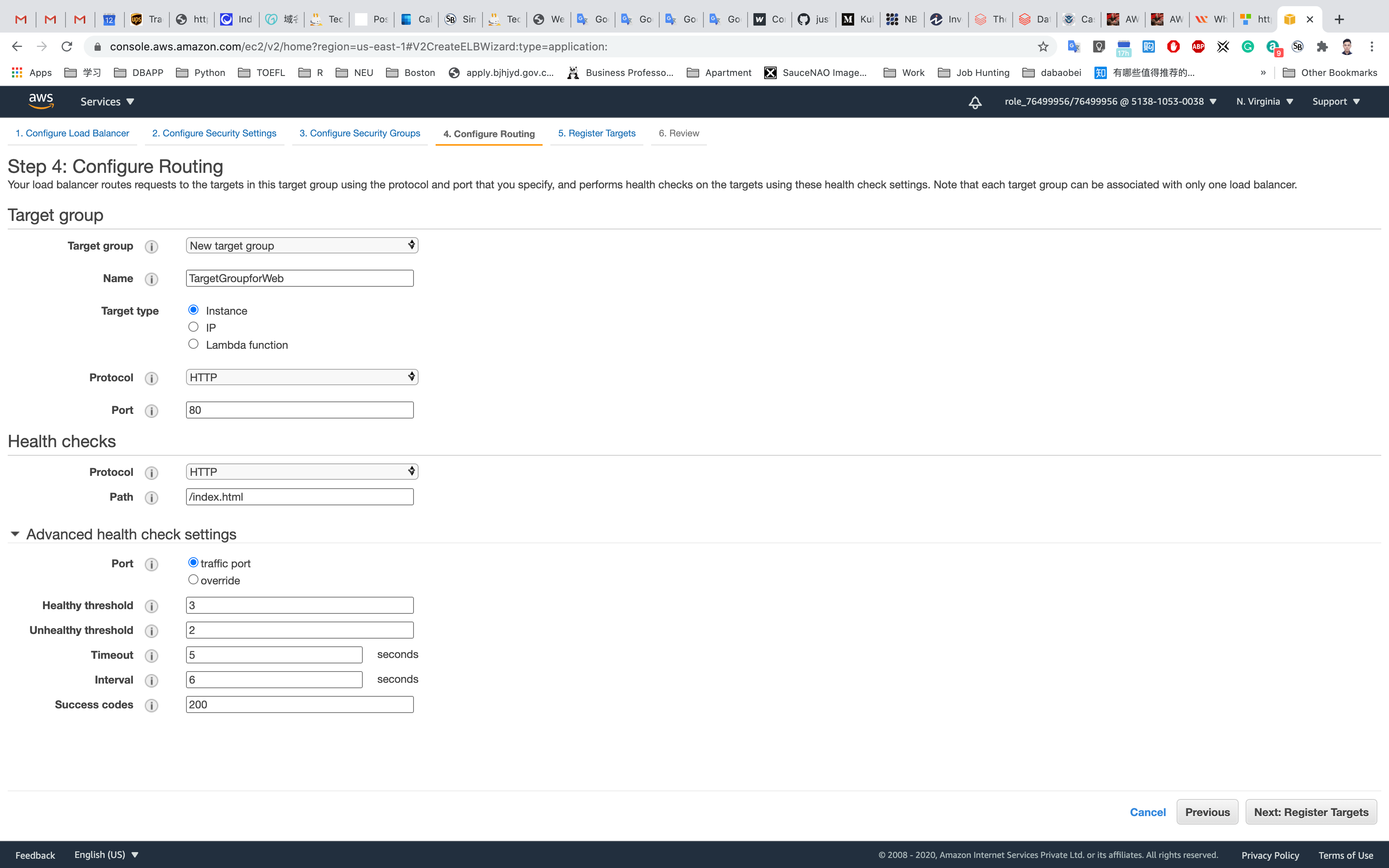Open the AWS notifications bell
The width and height of the screenshot is (1389, 868).
click(x=975, y=102)
